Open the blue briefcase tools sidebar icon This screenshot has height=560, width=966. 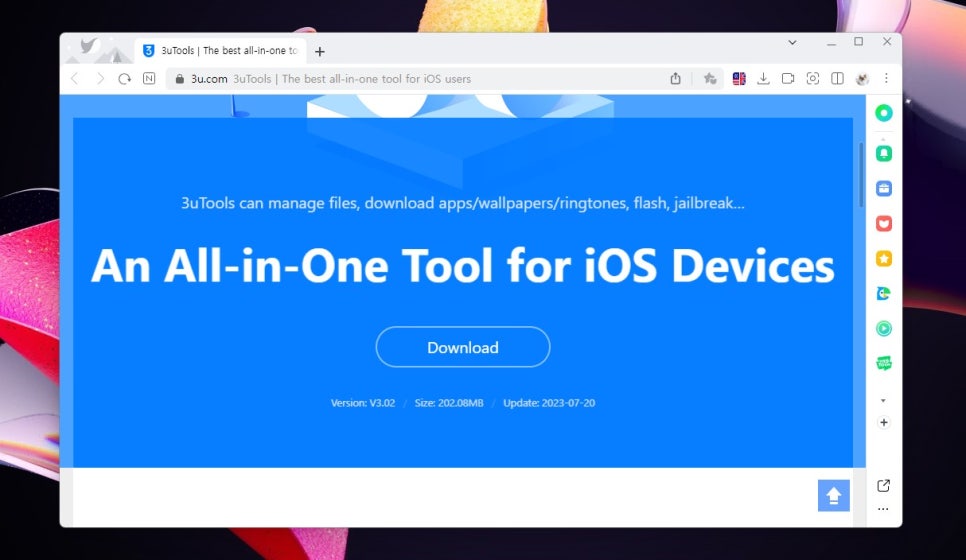click(884, 188)
